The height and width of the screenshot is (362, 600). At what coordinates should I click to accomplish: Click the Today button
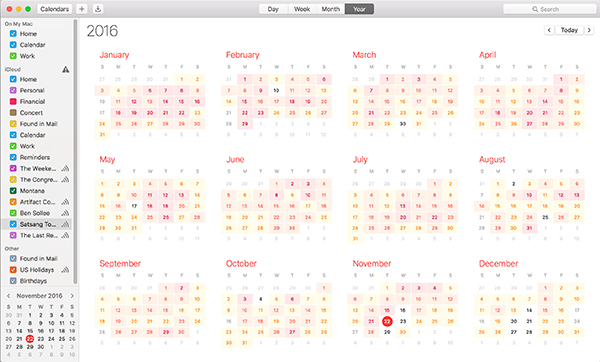pos(569,30)
